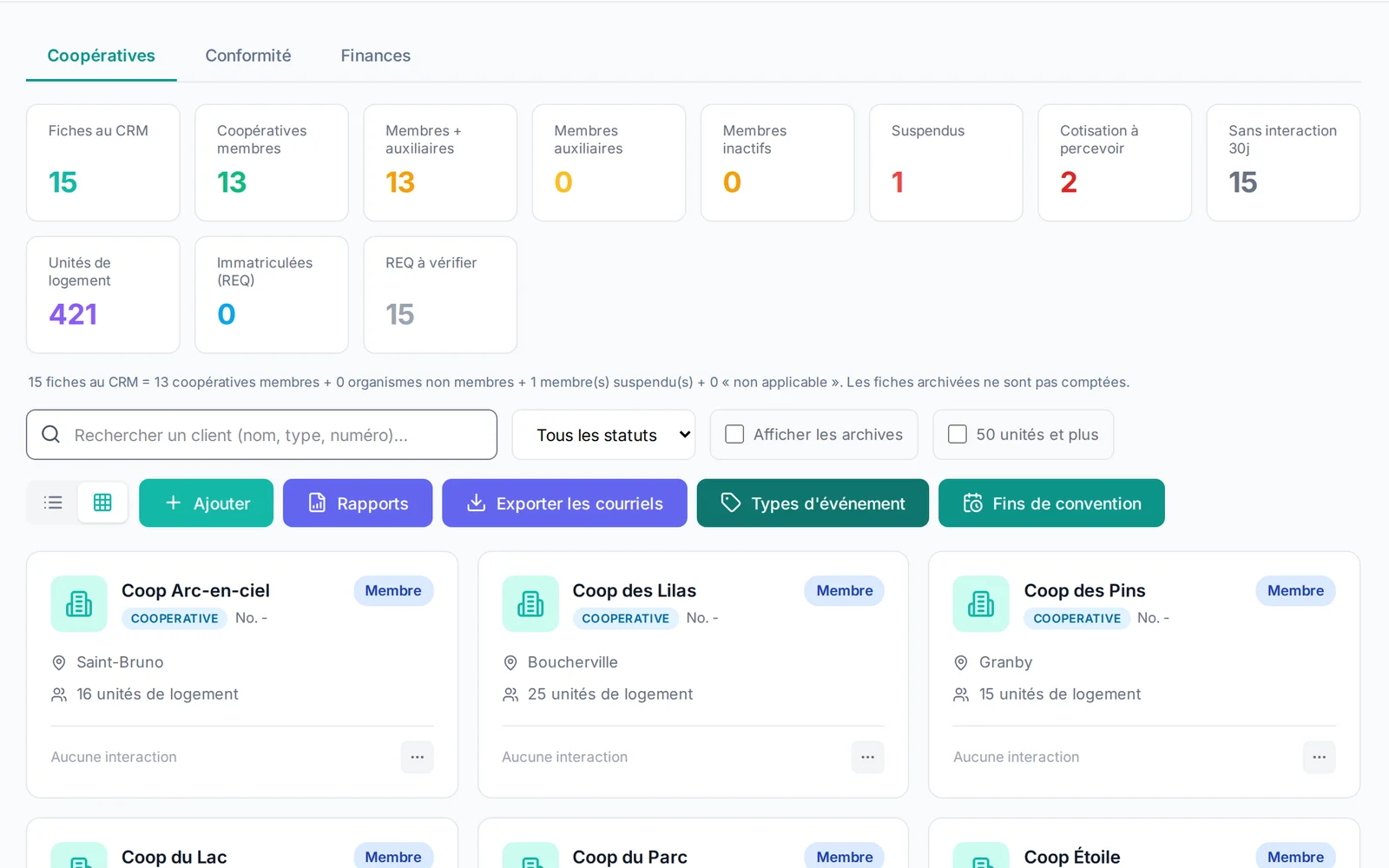Open Types d'événement button

[x=813, y=503]
